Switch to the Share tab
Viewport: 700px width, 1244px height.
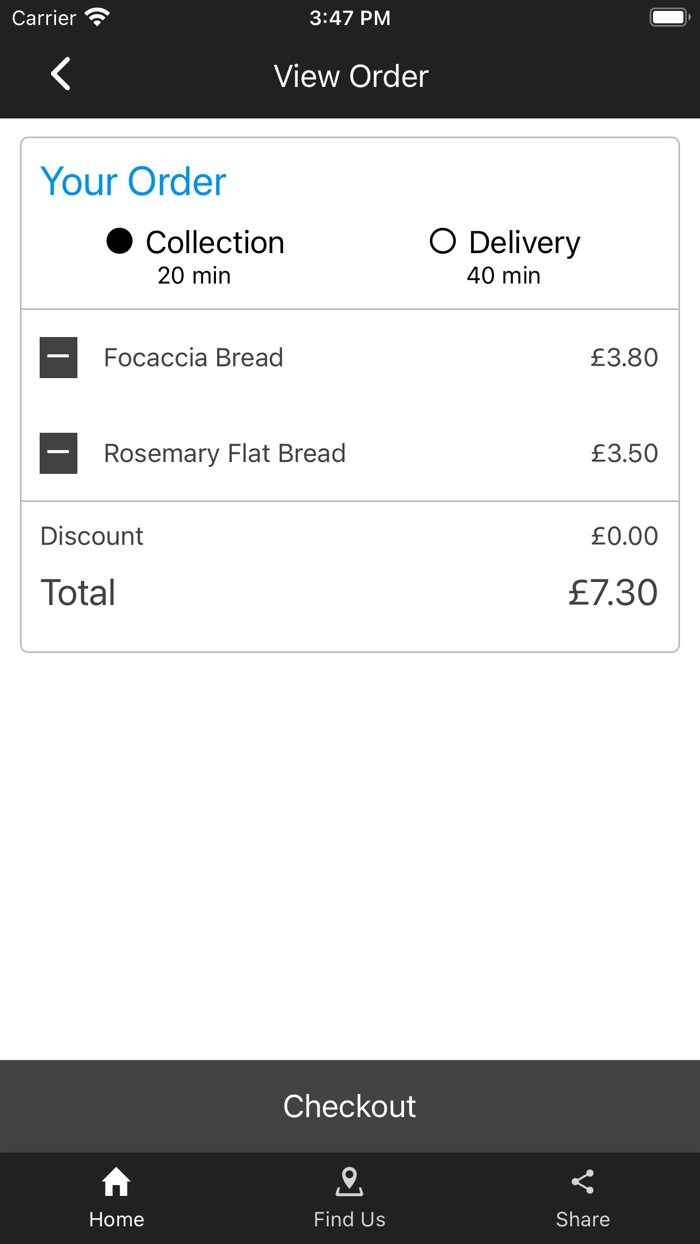[x=583, y=1198]
